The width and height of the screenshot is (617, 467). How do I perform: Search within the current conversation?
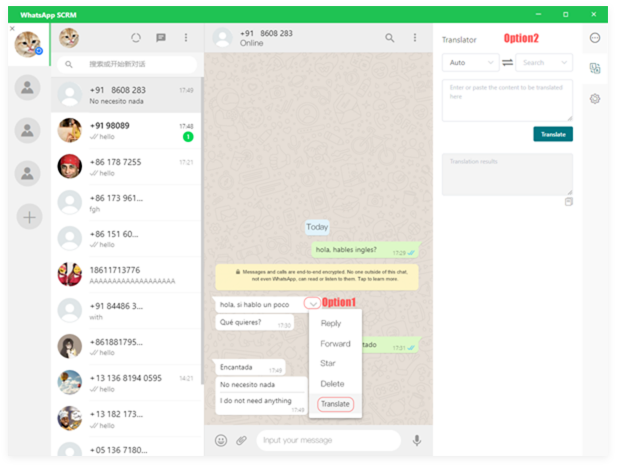[x=390, y=38]
